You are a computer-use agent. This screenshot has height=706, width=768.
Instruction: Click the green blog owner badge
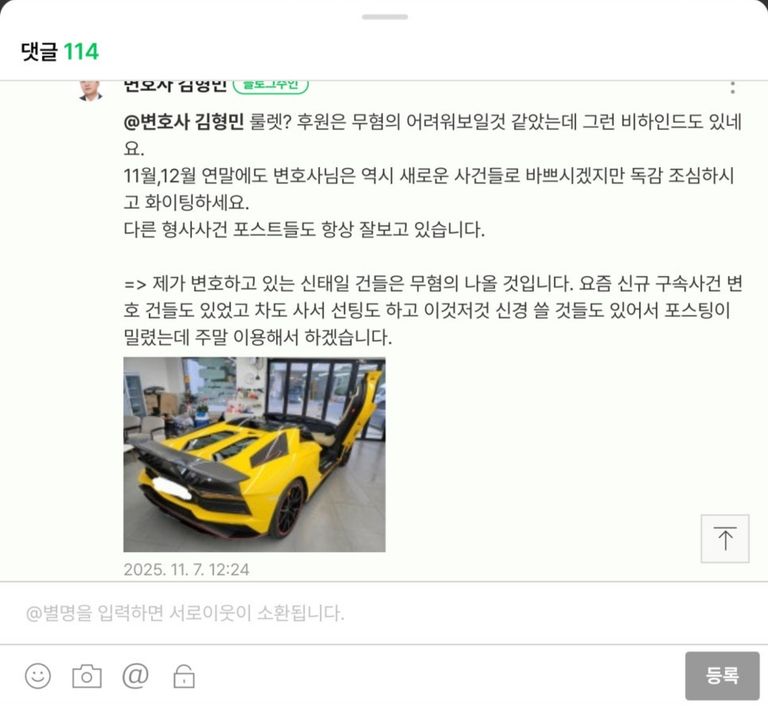click(x=270, y=86)
